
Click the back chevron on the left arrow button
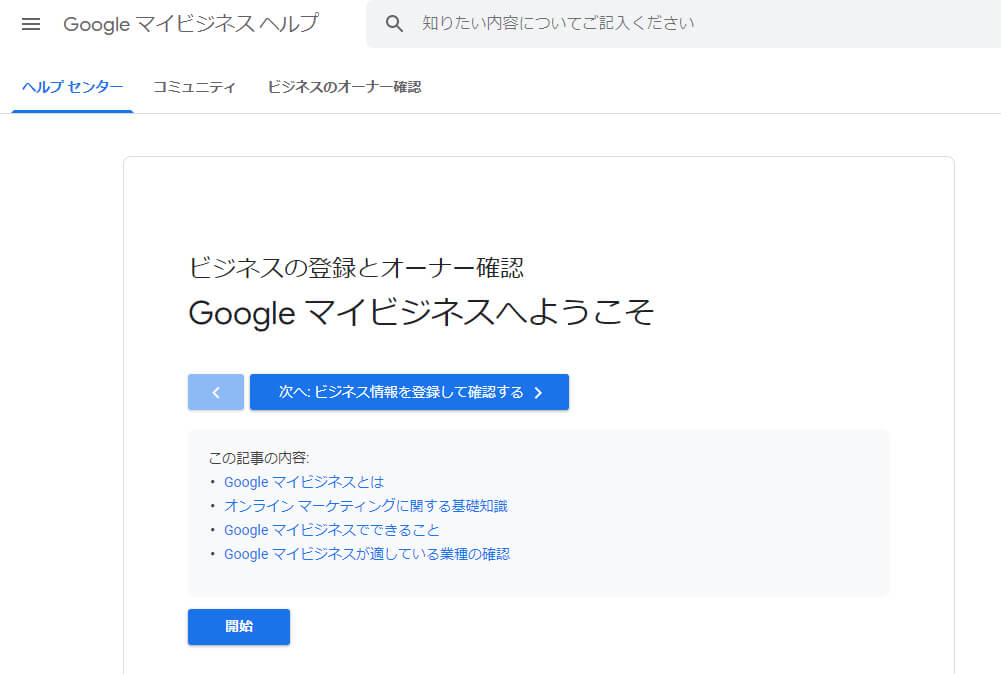pos(215,391)
